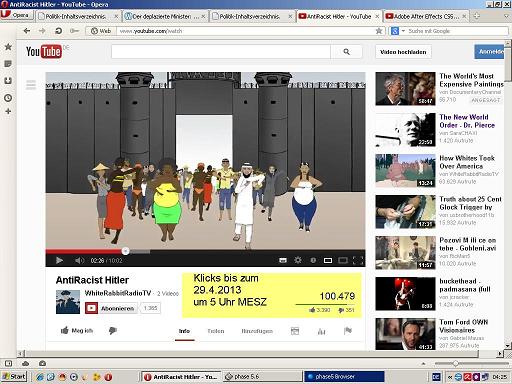512x384 pixels.
Task: Open the YouTube guide menu icon
Action: (31, 85)
